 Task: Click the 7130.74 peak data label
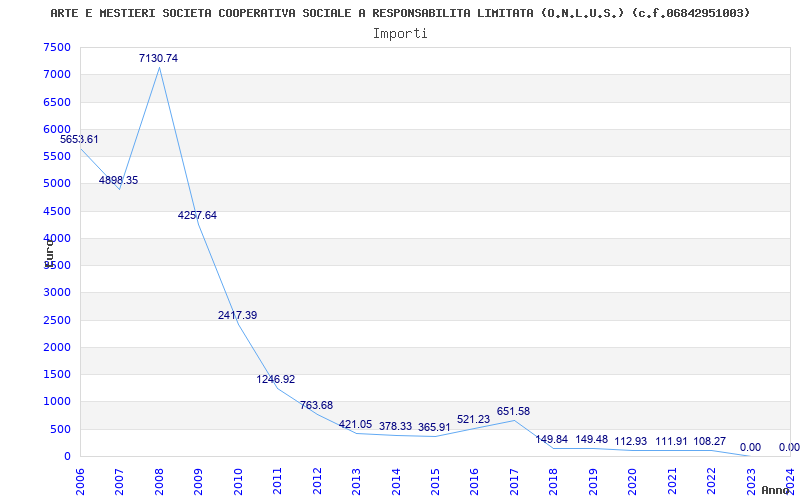[x=158, y=58]
